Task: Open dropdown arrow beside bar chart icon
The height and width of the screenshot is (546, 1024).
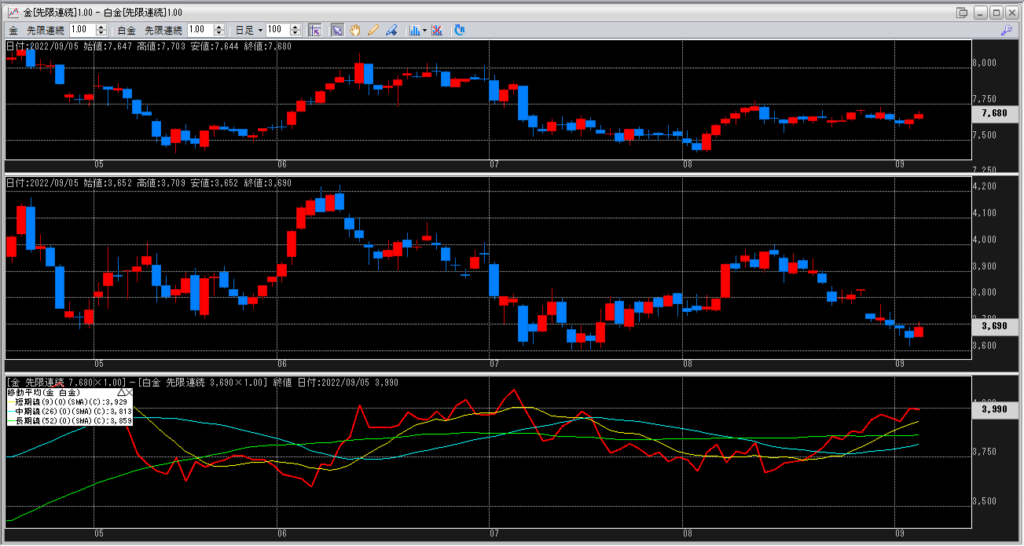Action: tap(425, 30)
